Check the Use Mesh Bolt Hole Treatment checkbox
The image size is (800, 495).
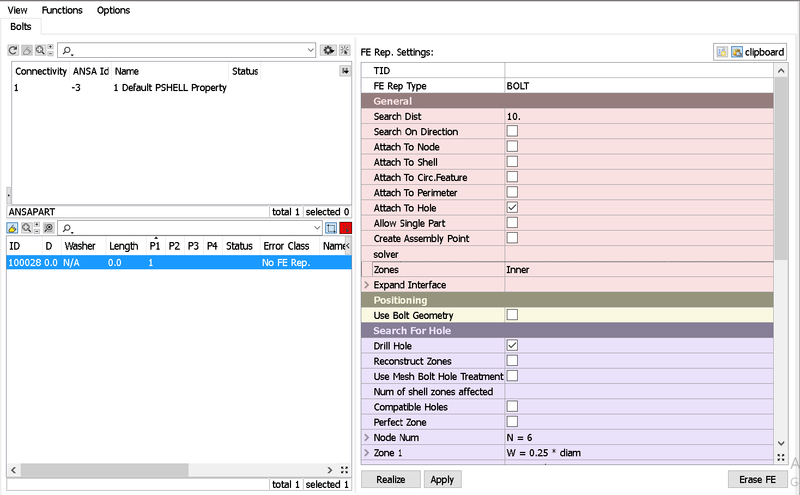point(512,376)
